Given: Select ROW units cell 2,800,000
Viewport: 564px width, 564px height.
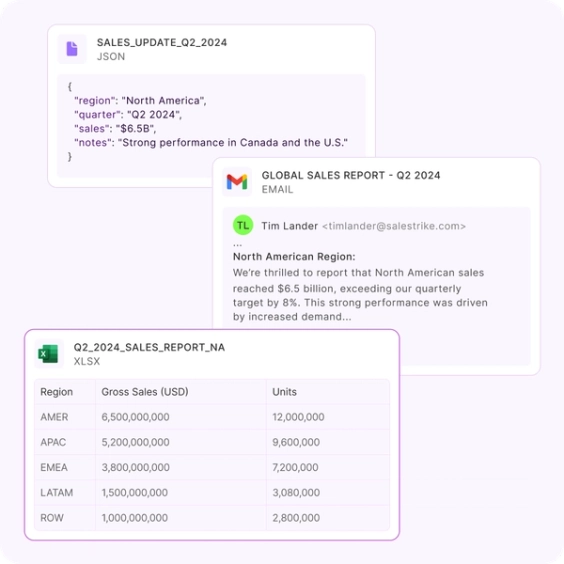Looking at the screenshot, I should point(296,518).
